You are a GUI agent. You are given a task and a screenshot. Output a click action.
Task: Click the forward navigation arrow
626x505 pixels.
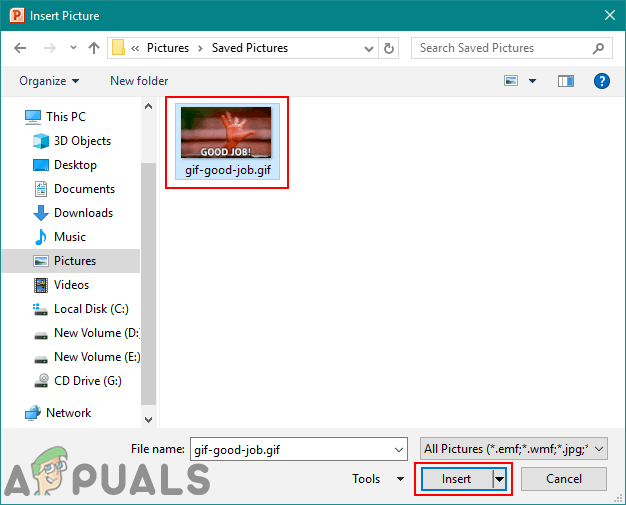(x=50, y=48)
